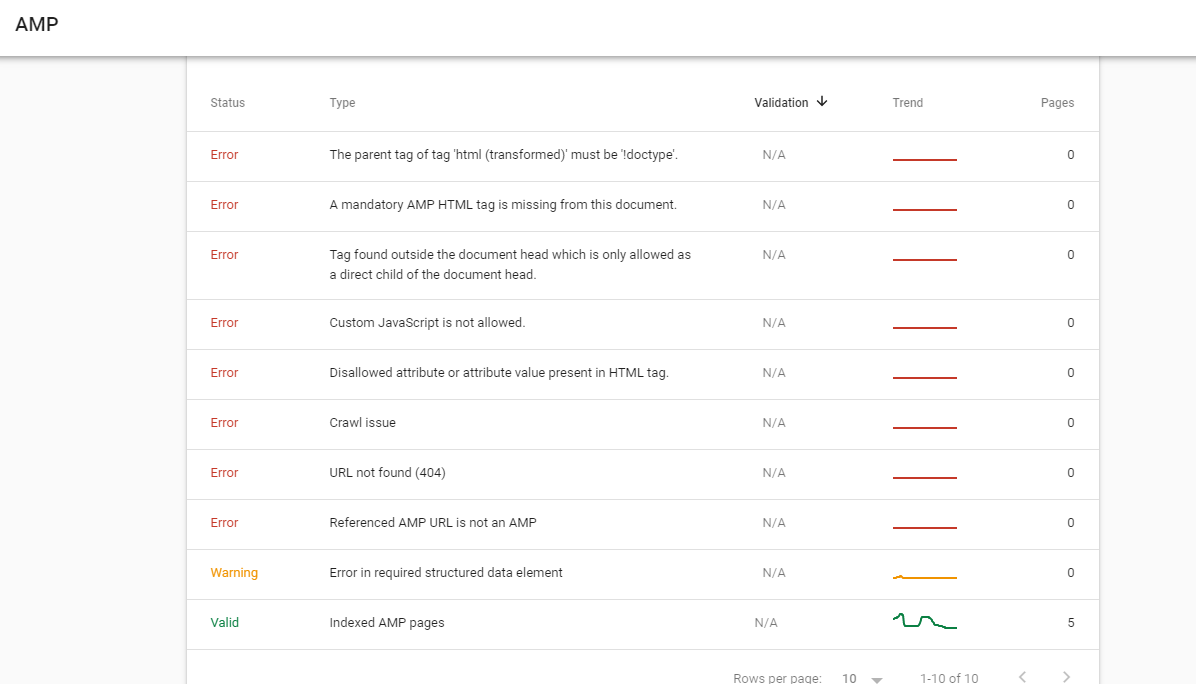Click the Pages column header
This screenshot has height=684, width=1196.
pos(1057,103)
